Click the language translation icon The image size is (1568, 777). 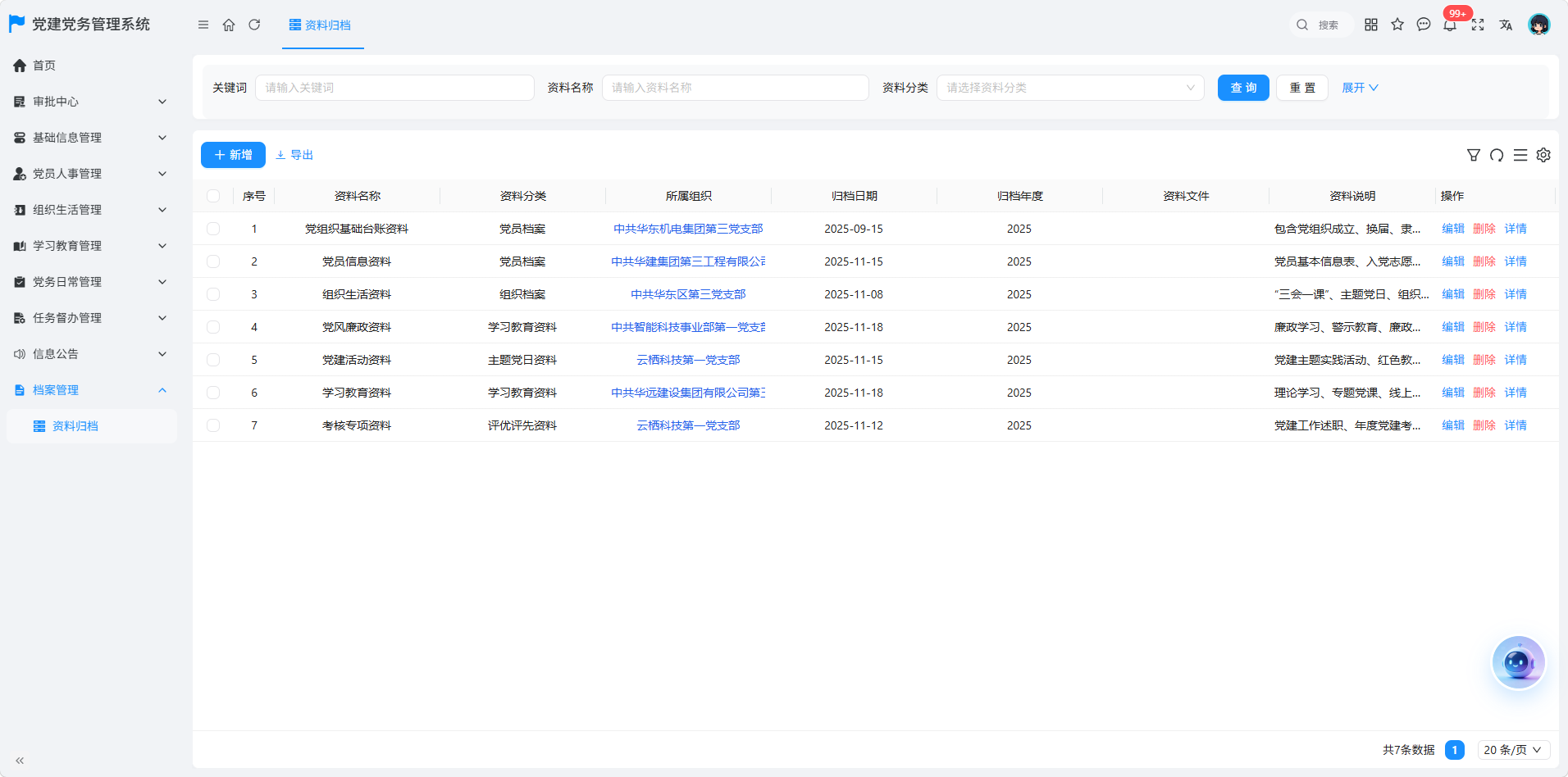(x=1506, y=25)
